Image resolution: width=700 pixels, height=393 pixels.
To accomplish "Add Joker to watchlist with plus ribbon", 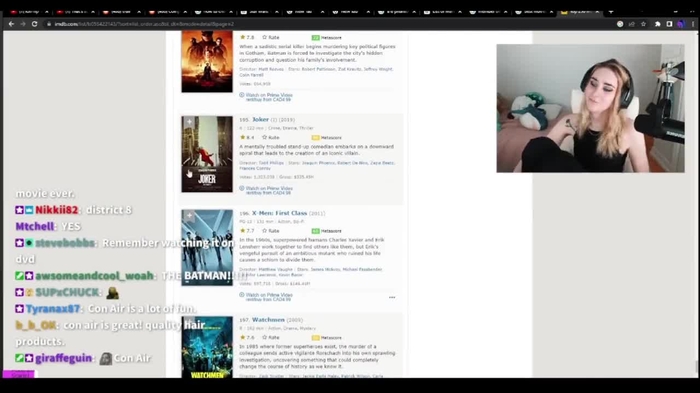I will [x=189, y=121].
